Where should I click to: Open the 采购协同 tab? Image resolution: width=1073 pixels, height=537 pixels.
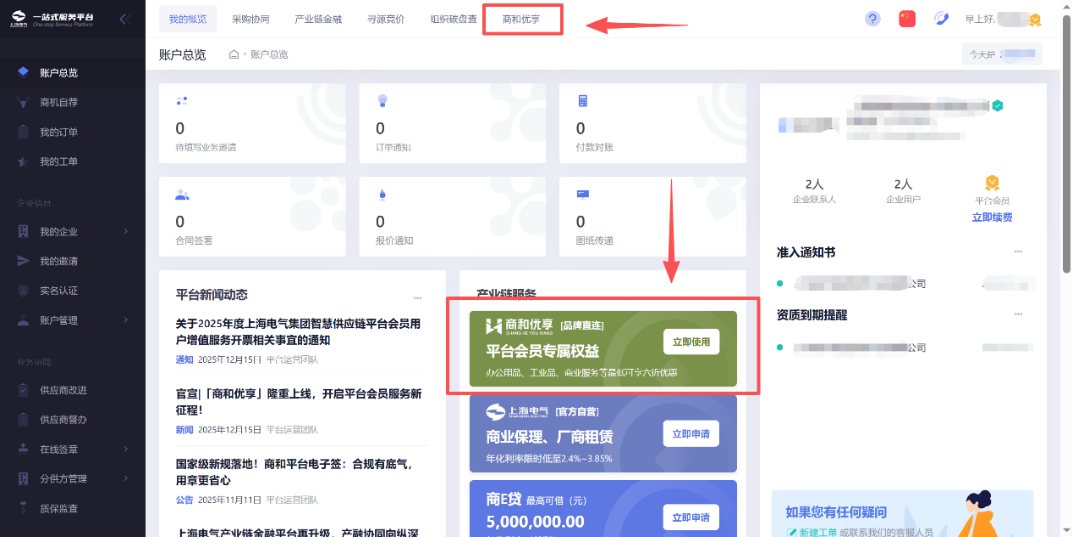pos(250,19)
